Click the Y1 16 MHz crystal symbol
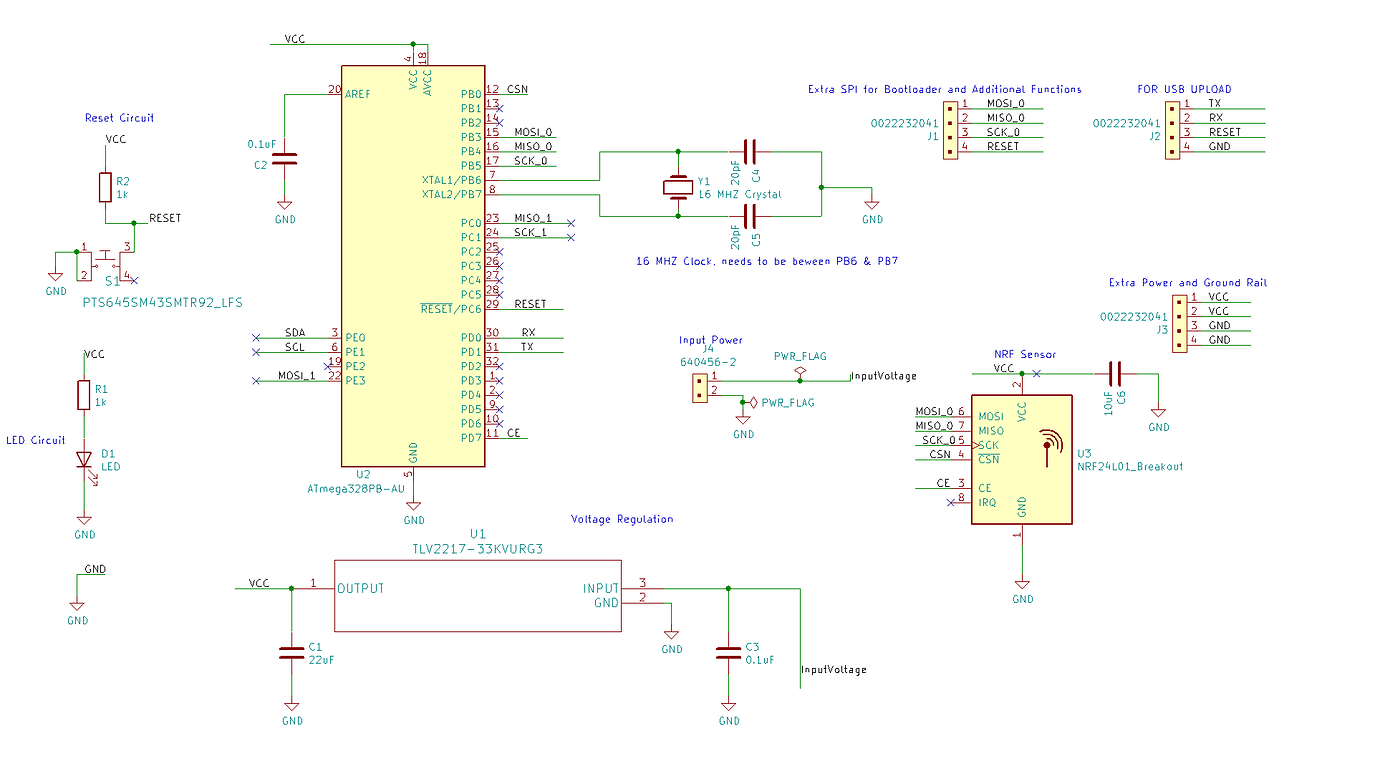The width and height of the screenshot is (1380, 778). click(x=678, y=186)
